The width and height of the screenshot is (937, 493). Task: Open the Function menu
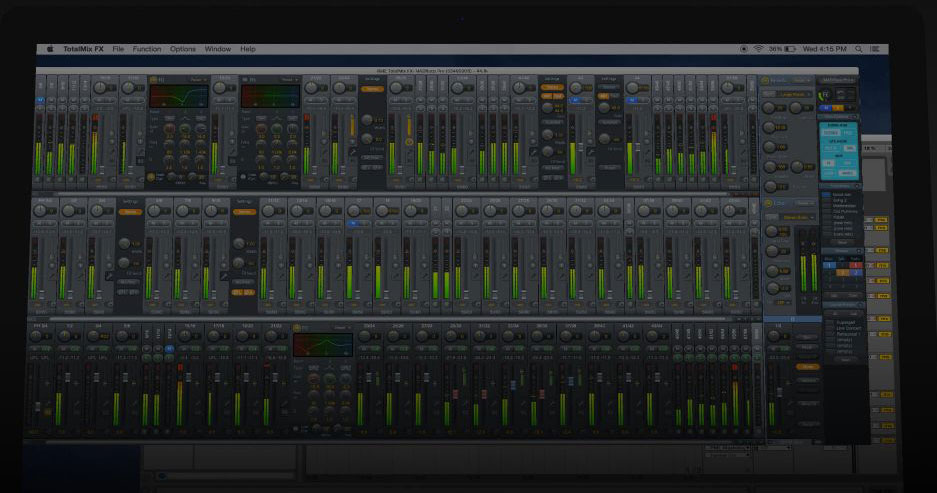click(x=147, y=49)
